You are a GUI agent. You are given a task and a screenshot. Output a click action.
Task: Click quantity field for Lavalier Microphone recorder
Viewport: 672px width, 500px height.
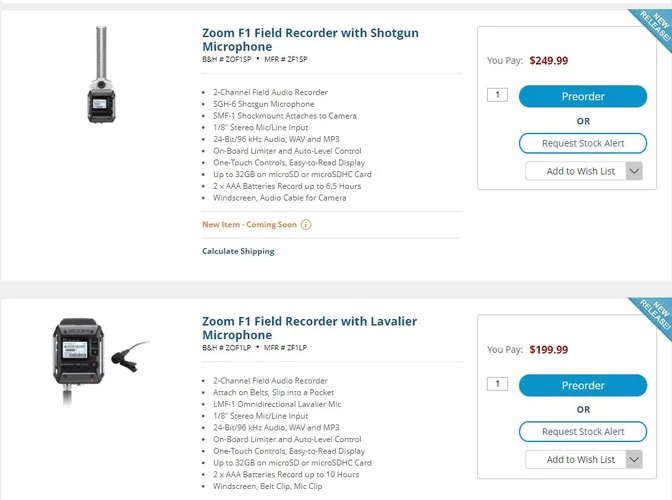[x=497, y=384]
